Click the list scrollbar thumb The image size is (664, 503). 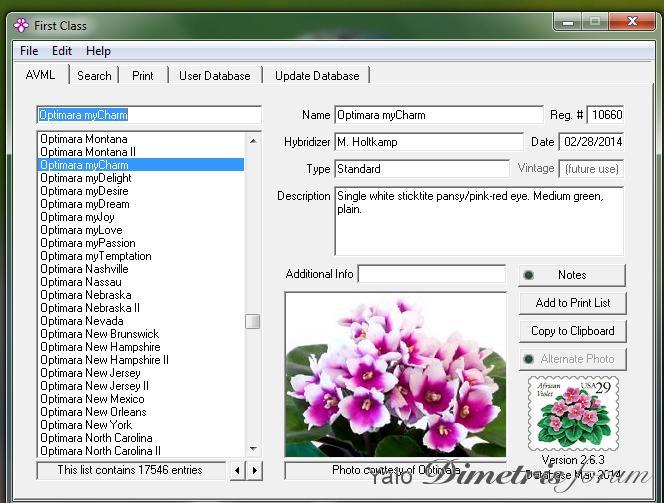253,321
